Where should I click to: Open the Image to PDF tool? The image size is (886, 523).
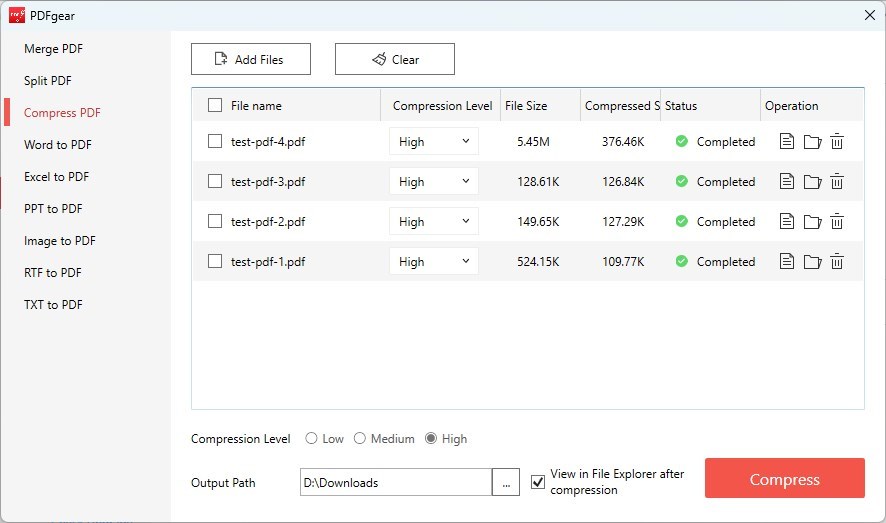pyautogui.click(x=60, y=241)
